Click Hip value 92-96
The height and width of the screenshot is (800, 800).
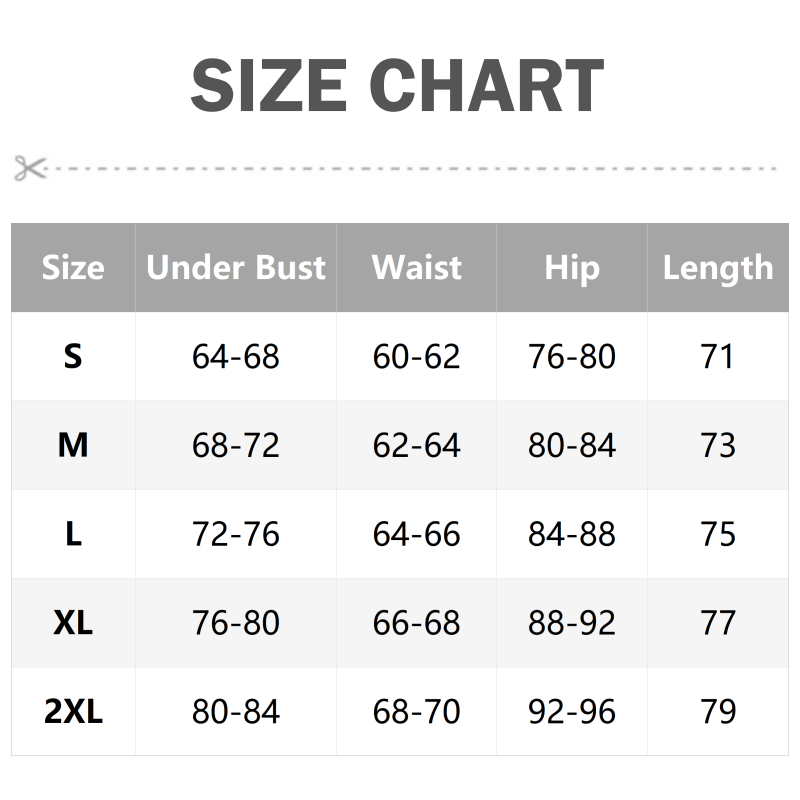572,712
